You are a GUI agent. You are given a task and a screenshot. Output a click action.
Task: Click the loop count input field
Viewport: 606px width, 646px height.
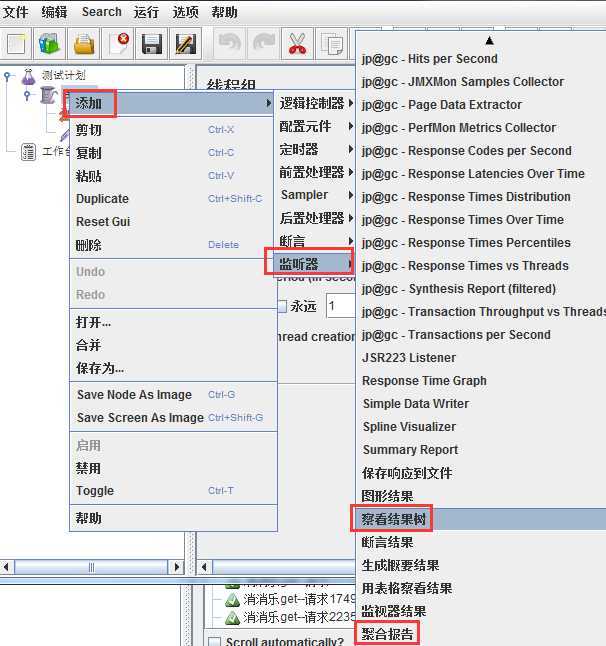coord(340,306)
